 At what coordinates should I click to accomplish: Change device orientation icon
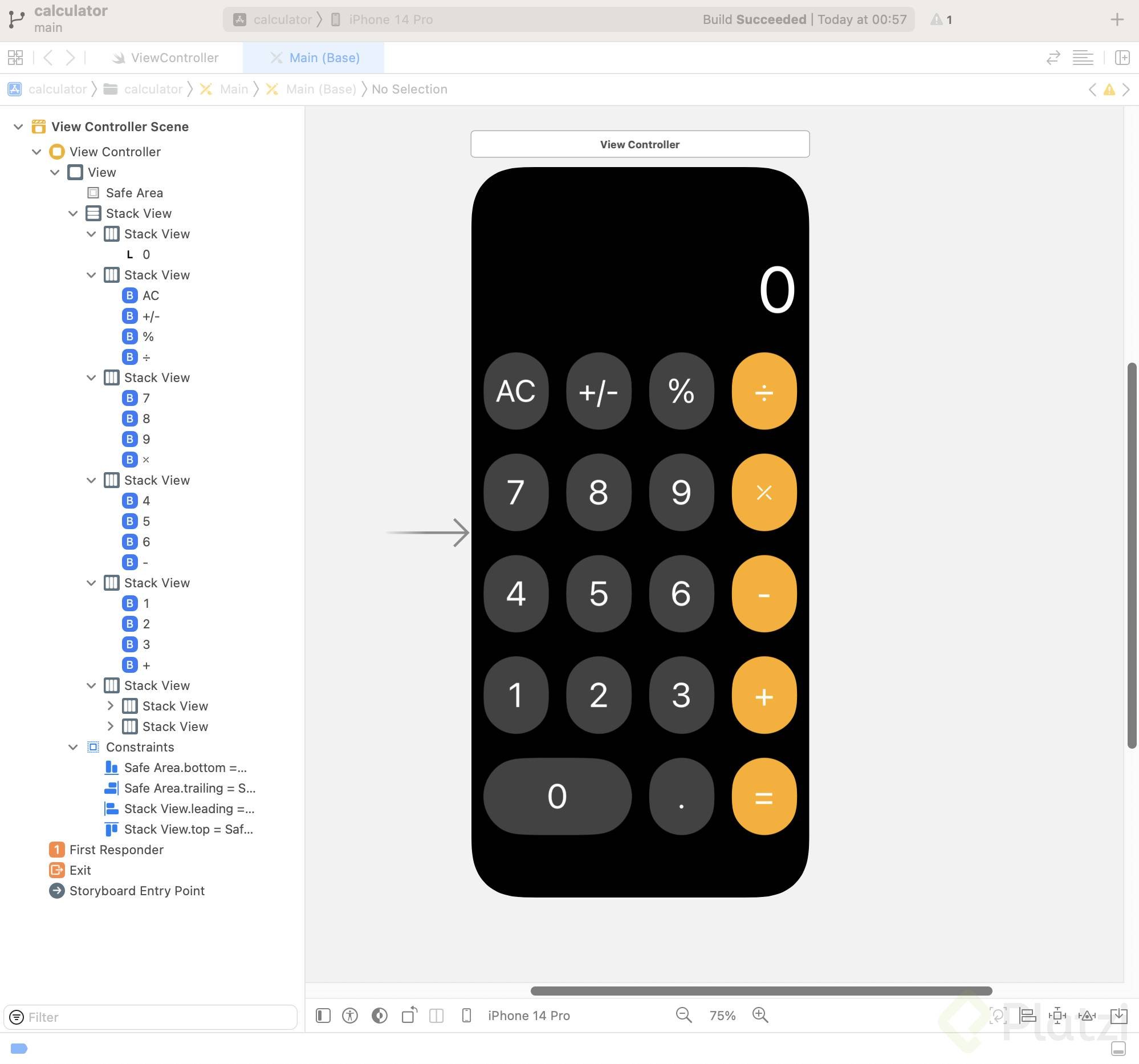(x=410, y=1015)
